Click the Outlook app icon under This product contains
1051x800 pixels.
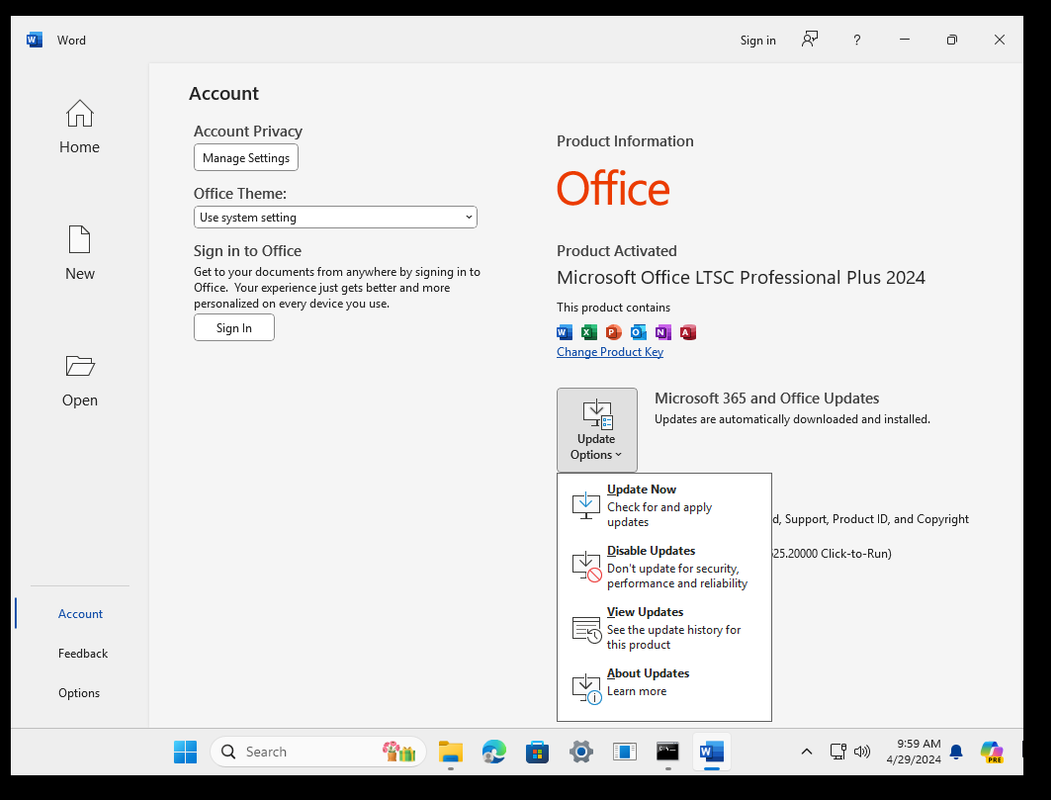pos(639,332)
